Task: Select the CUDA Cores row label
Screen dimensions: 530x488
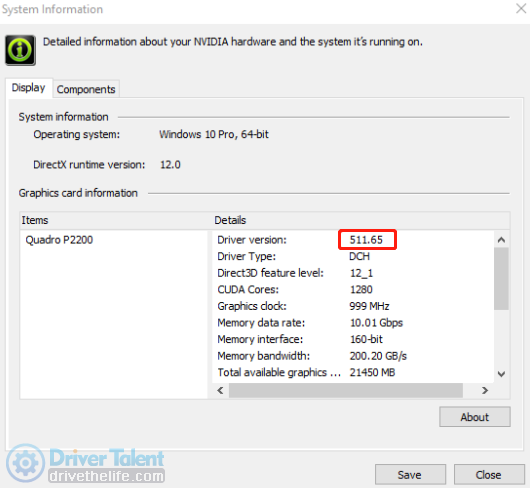Action: click(248, 290)
